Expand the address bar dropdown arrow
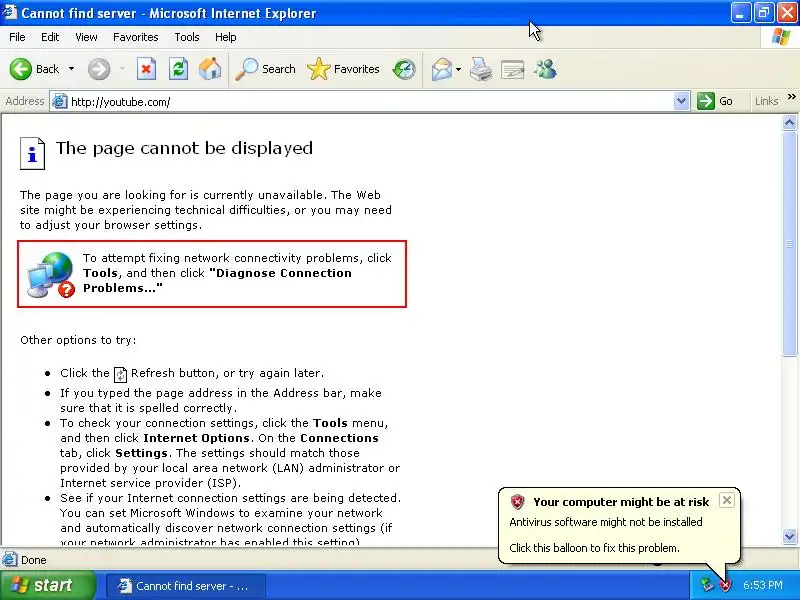Image resolution: width=800 pixels, height=600 pixels. (x=681, y=102)
